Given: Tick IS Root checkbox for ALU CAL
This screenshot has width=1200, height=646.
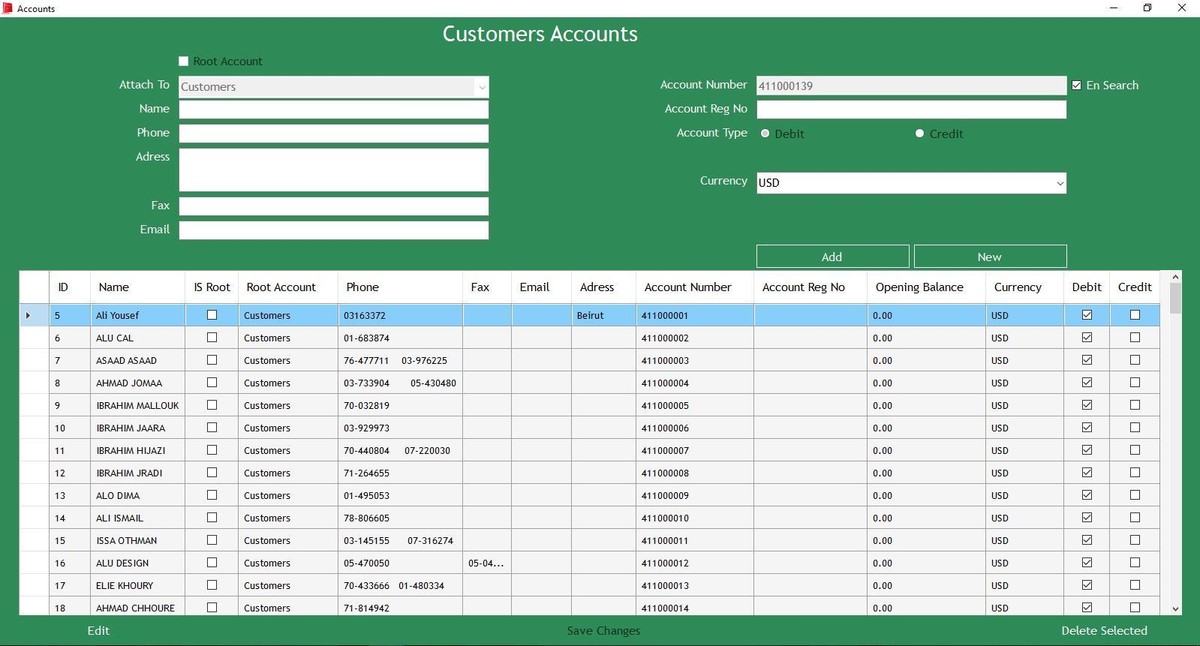Looking at the screenshot, I should [x=211, y=338].
